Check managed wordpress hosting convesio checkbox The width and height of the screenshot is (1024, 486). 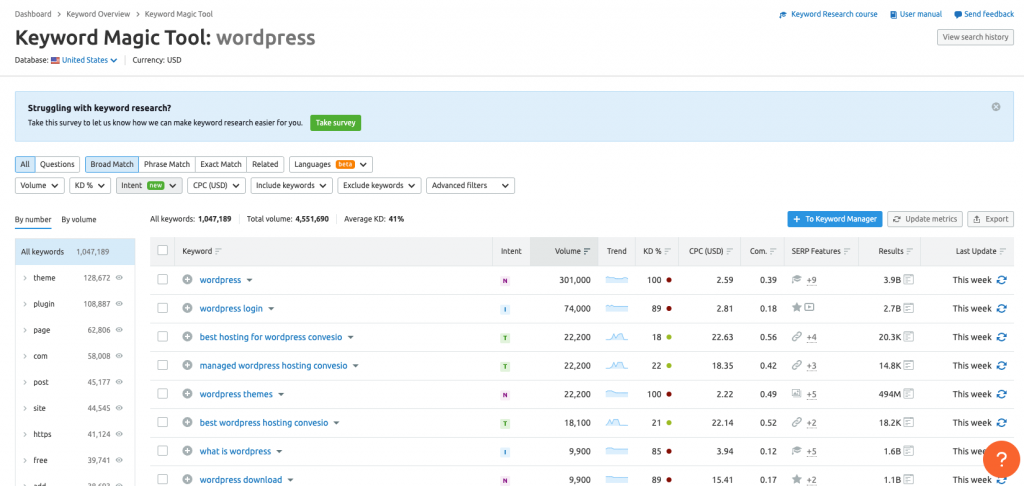click(163, 366)
